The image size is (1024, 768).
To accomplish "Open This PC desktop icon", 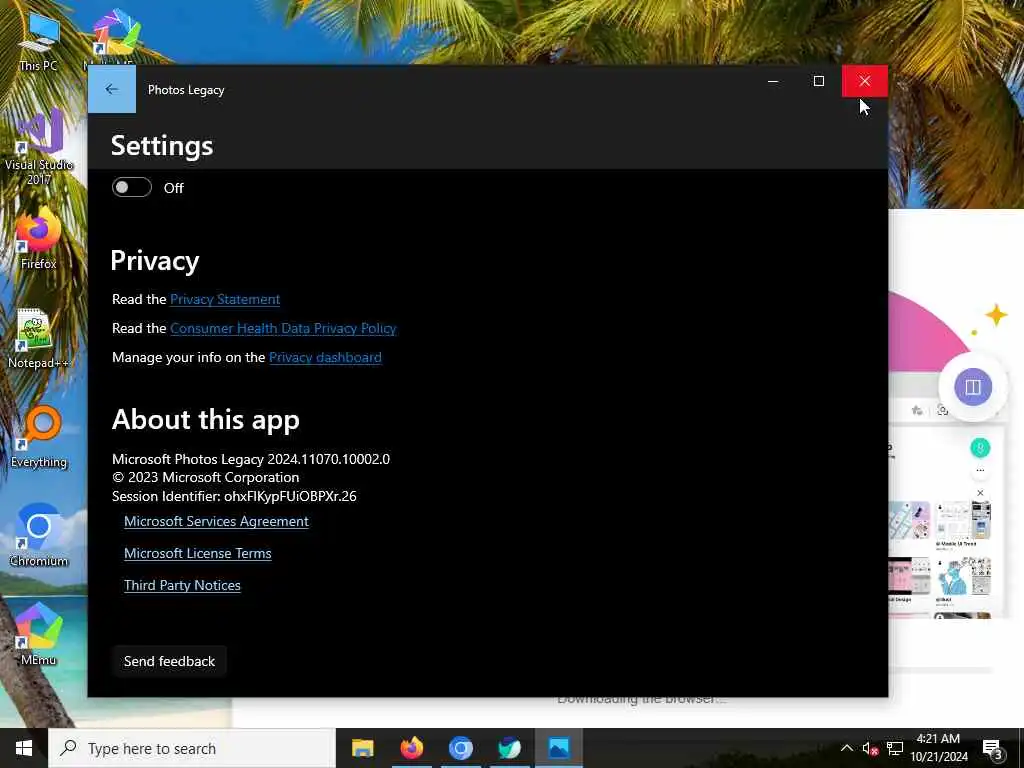I will [x=39, y=42].
